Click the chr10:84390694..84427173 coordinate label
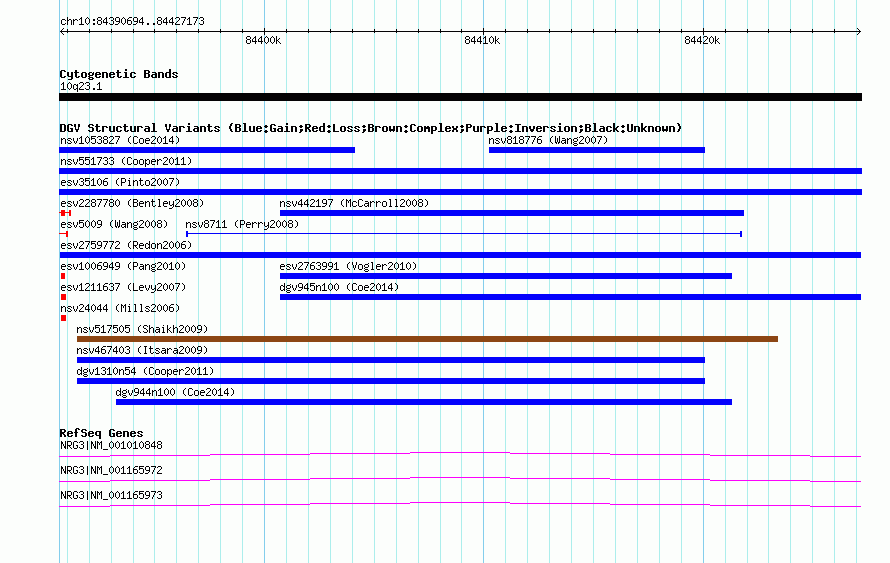890x563 pixels. point(132,22)
